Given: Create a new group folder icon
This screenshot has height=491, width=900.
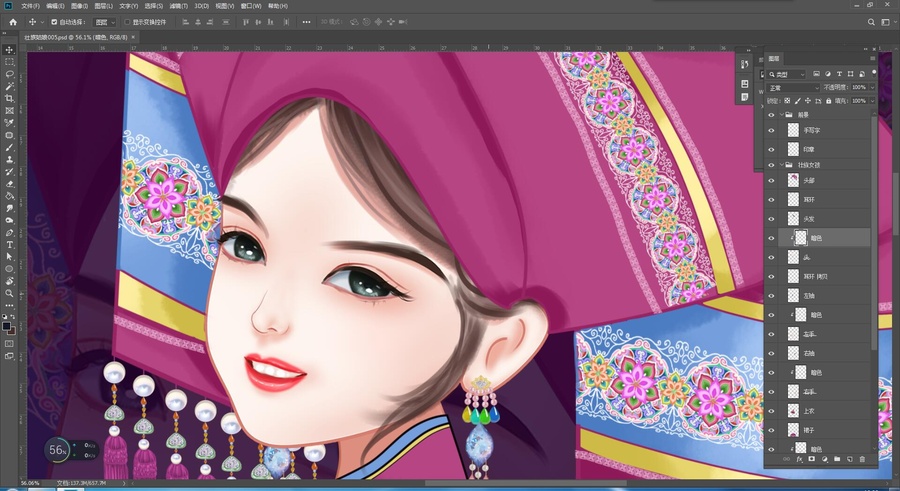Looking at the screenshot, I should 837,459.
